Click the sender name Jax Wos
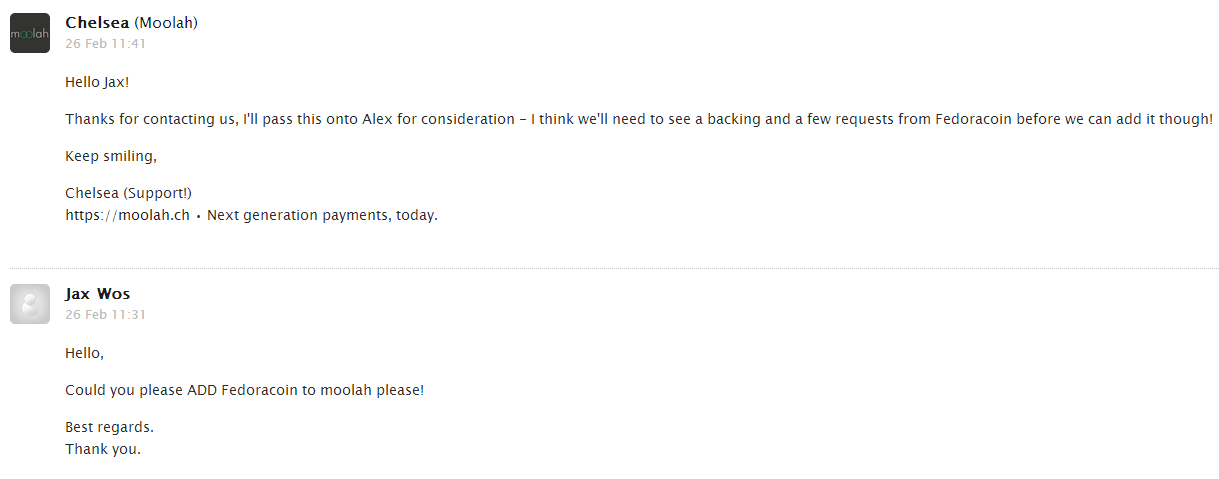 pyautogui.click(x=97, y=294)
